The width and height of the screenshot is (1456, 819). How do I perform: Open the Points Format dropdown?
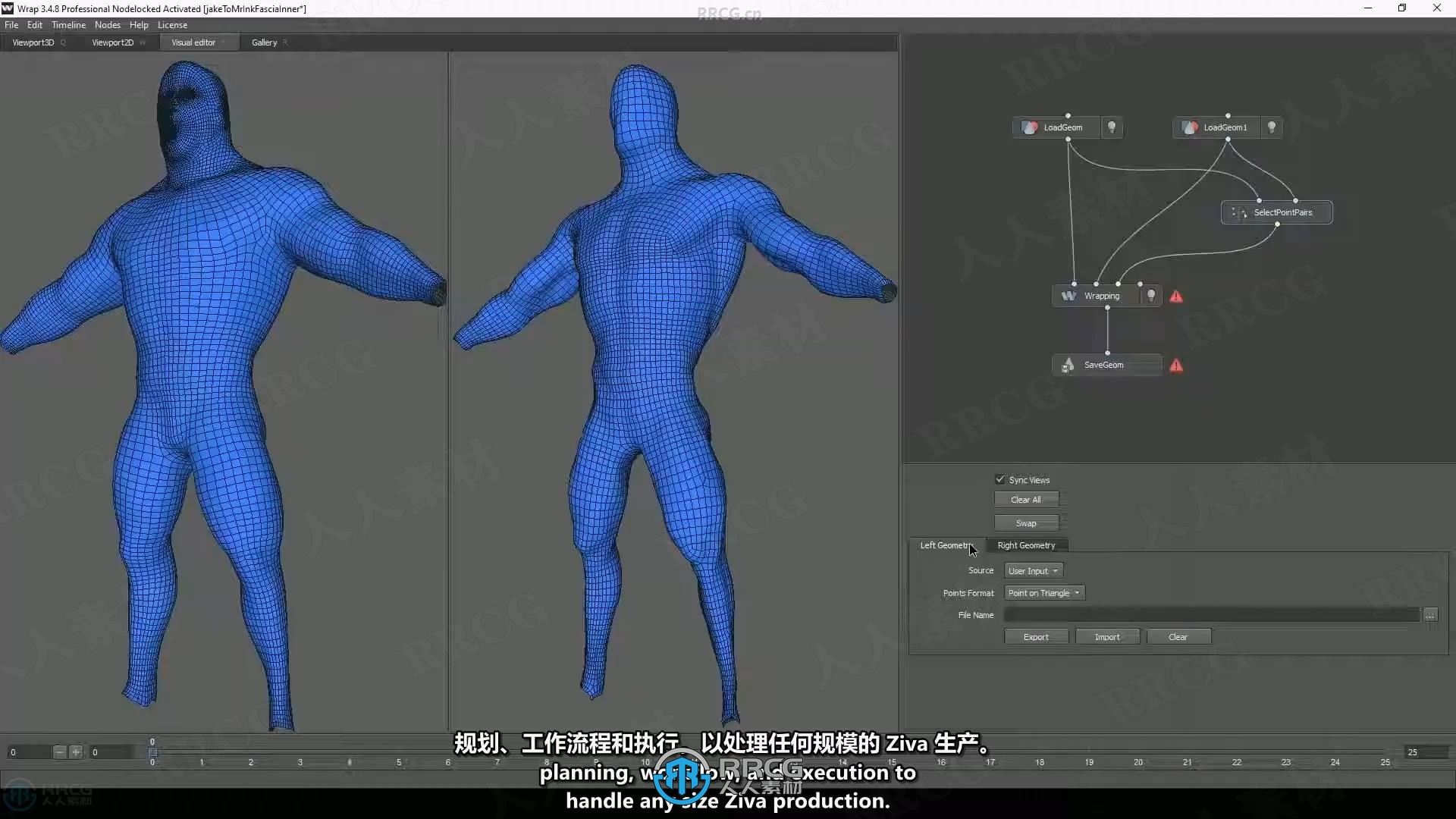1044,593
